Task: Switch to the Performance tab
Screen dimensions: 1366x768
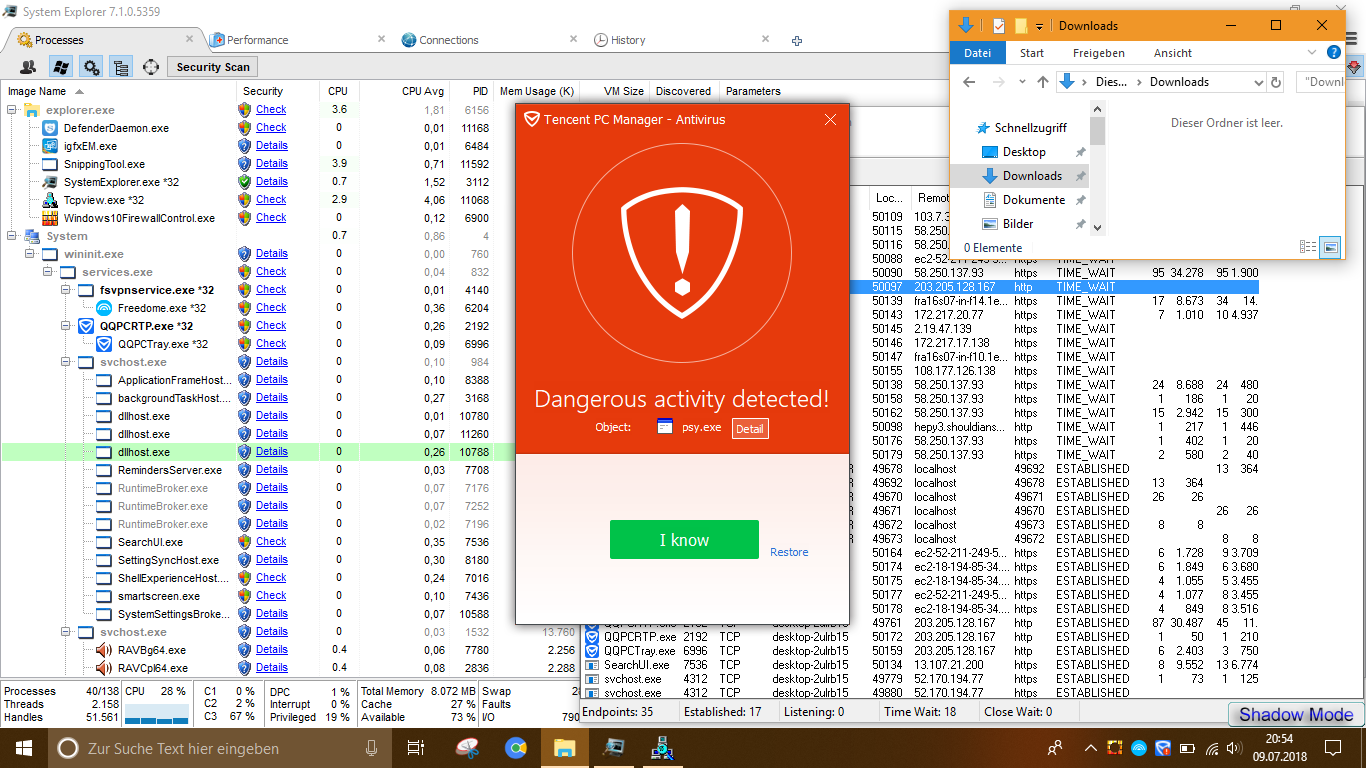Action: tap(249, 40)
